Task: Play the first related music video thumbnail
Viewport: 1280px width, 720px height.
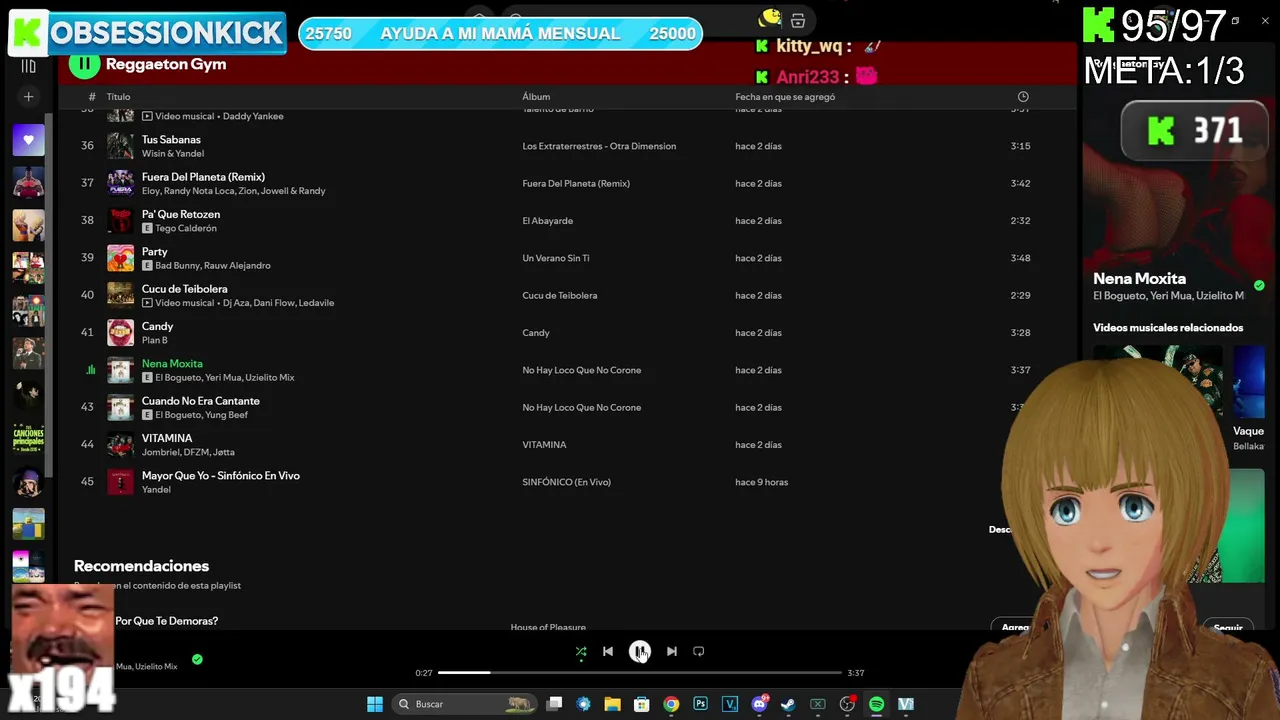Action: 1158,381
